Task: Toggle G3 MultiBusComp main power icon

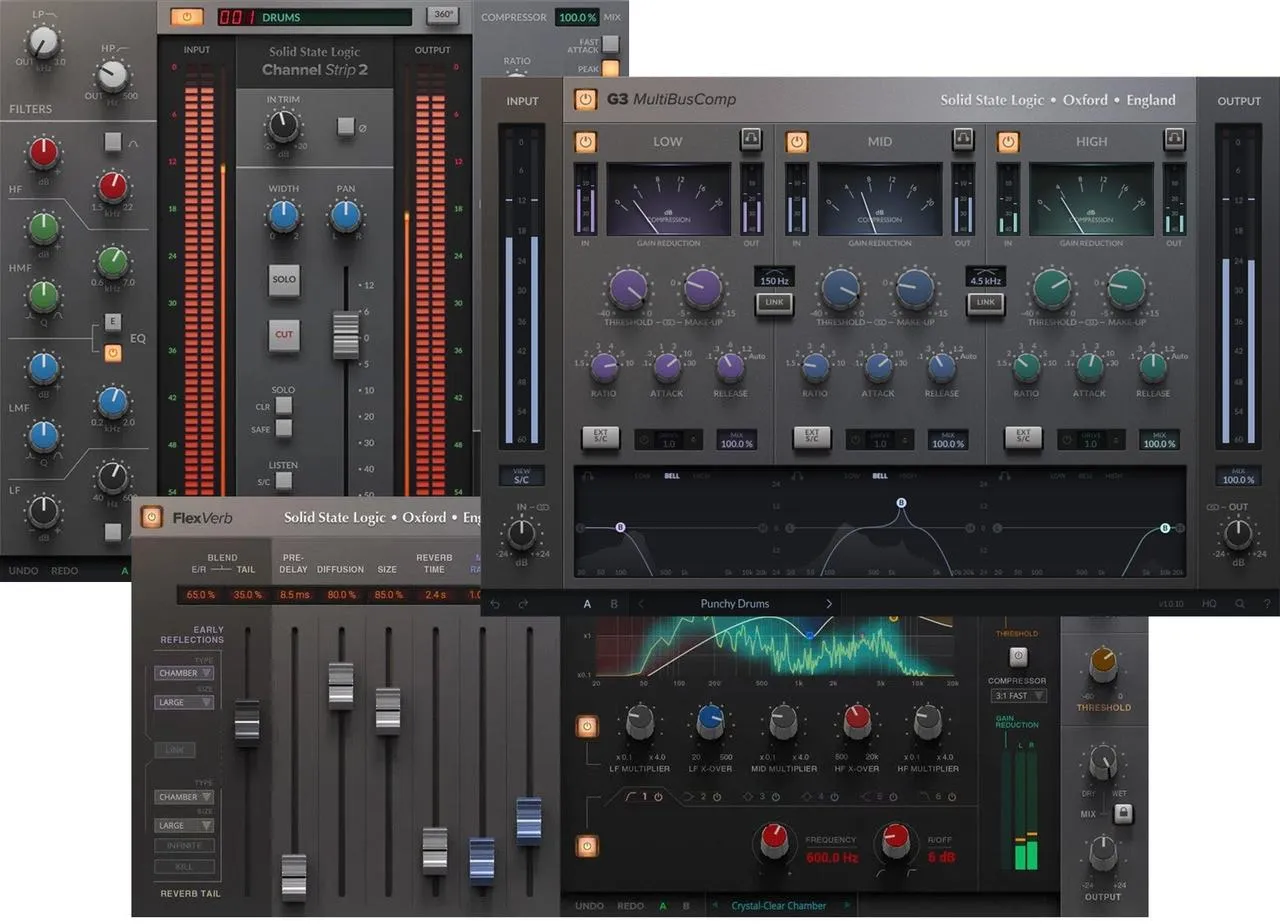Action: 585,100
